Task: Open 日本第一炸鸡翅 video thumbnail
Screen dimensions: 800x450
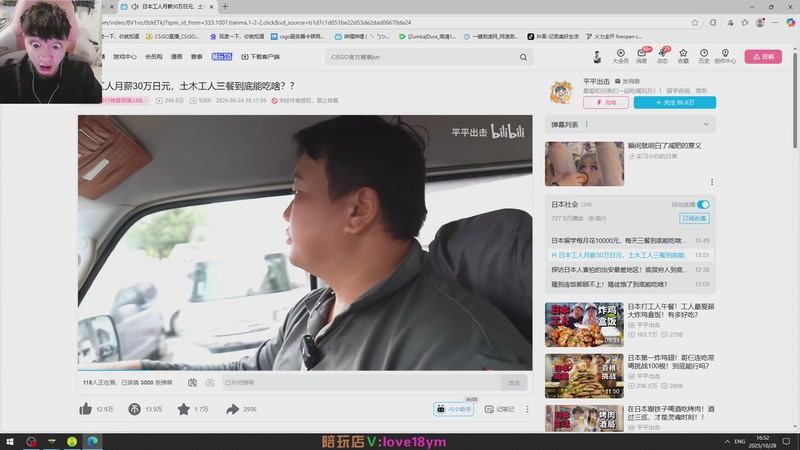Action: pos(584,376)
